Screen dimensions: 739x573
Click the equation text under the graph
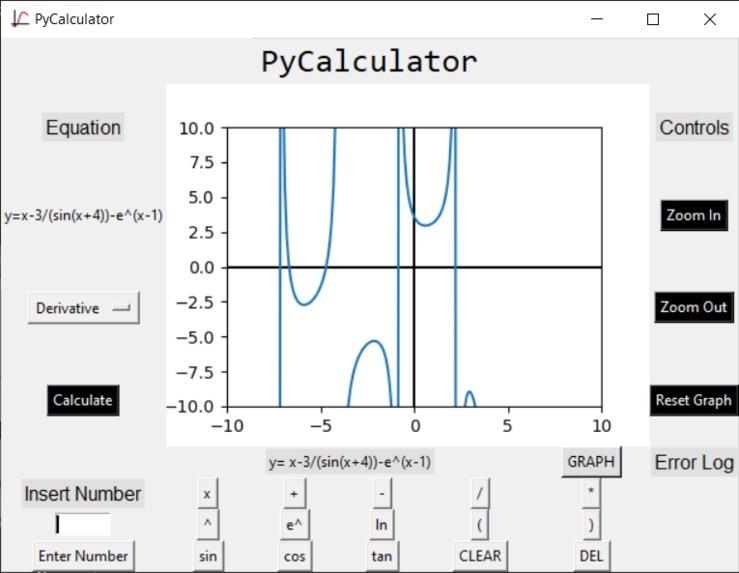[x=350, y=462]
